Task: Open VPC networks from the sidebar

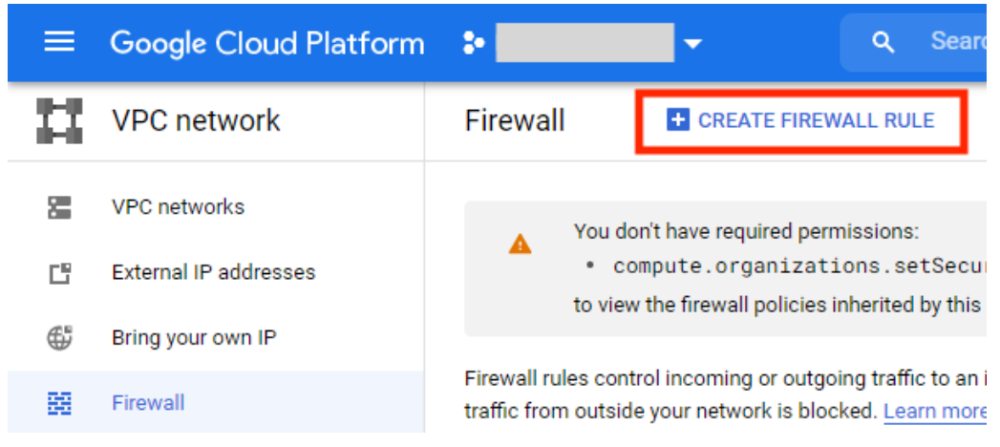Action: pyautogui.click(x=178, y=208)
